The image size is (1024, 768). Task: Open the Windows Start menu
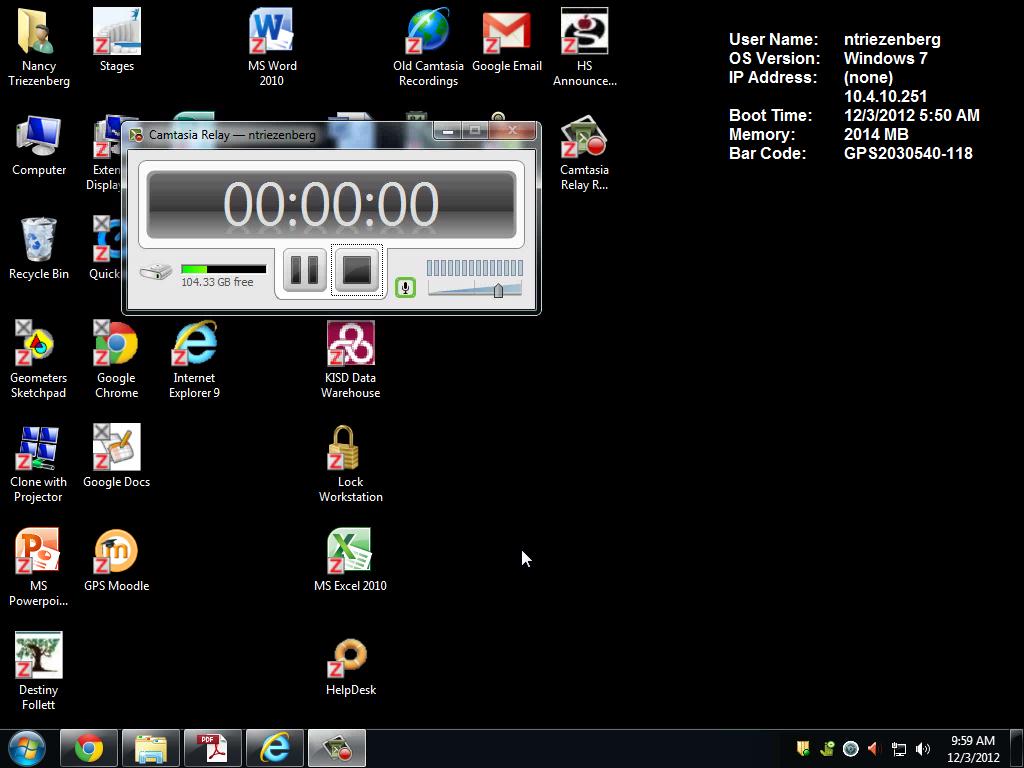tap(27, 748)
